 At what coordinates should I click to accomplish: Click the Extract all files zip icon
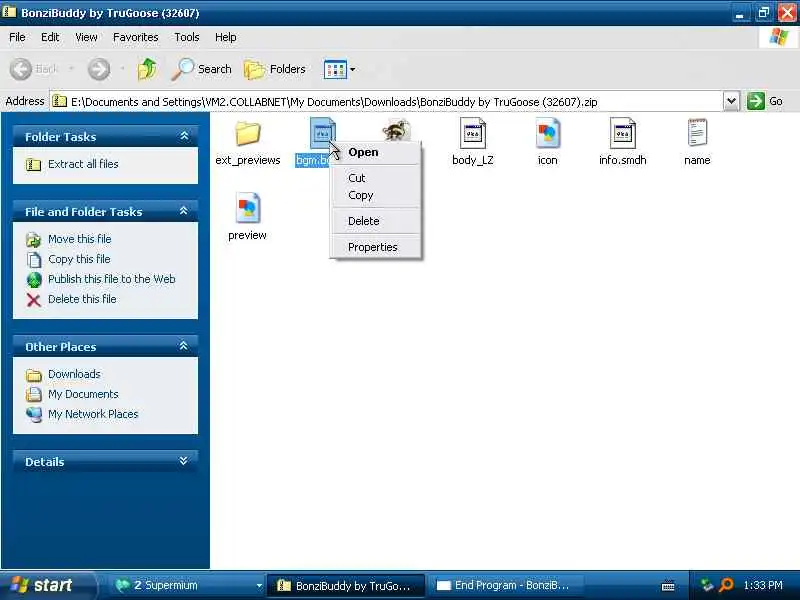(33, 164)
